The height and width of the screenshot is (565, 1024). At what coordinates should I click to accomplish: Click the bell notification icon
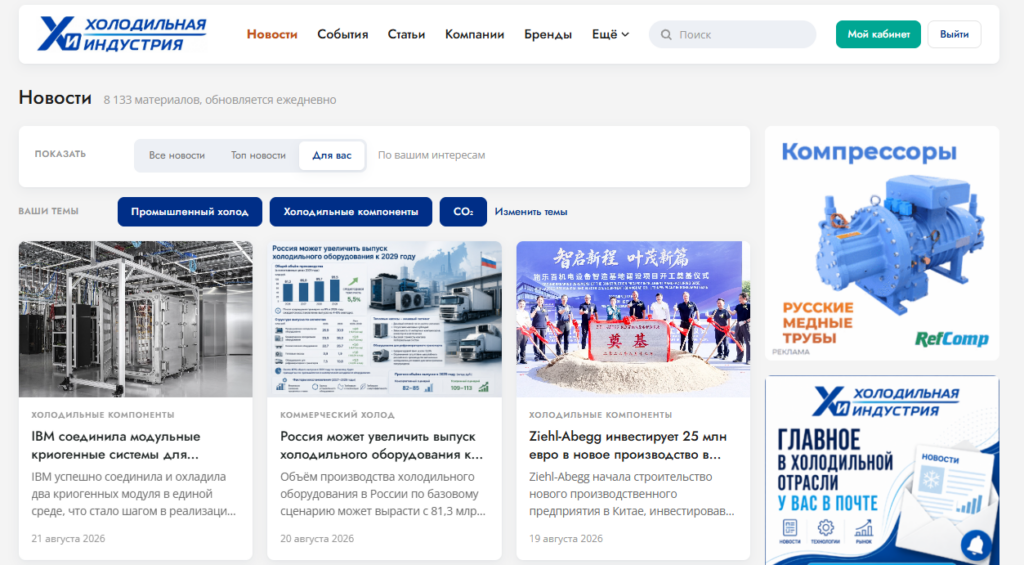point(977,544)
